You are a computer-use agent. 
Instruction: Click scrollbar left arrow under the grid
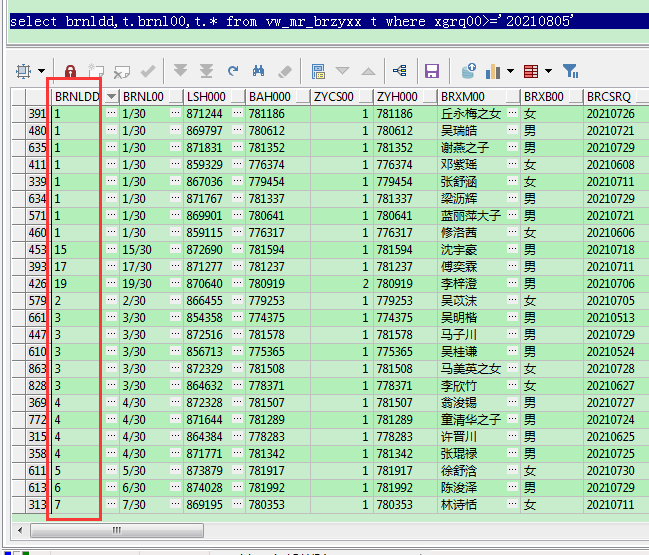pos(20,530)
